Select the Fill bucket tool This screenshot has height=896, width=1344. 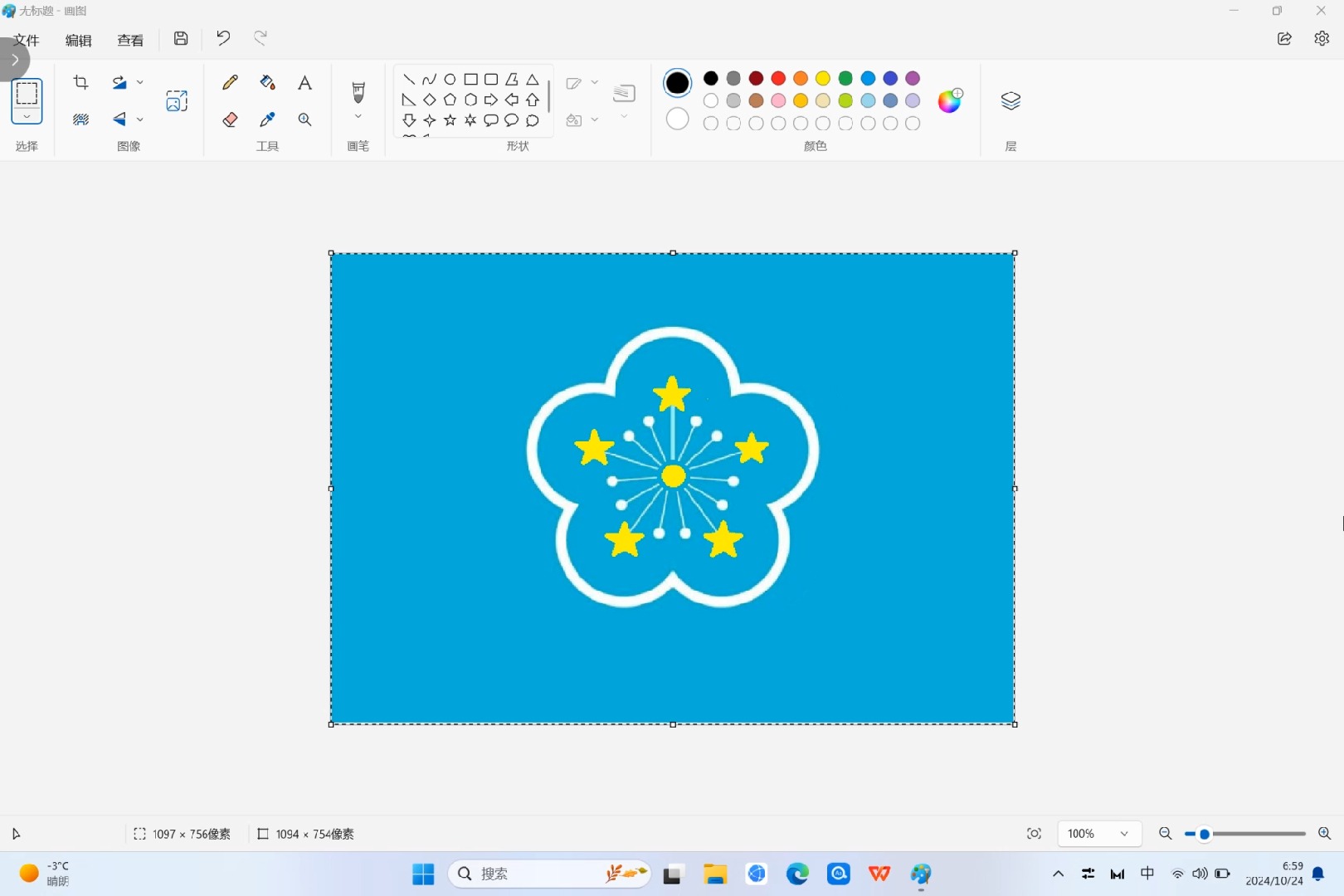(x=267, y=82)
